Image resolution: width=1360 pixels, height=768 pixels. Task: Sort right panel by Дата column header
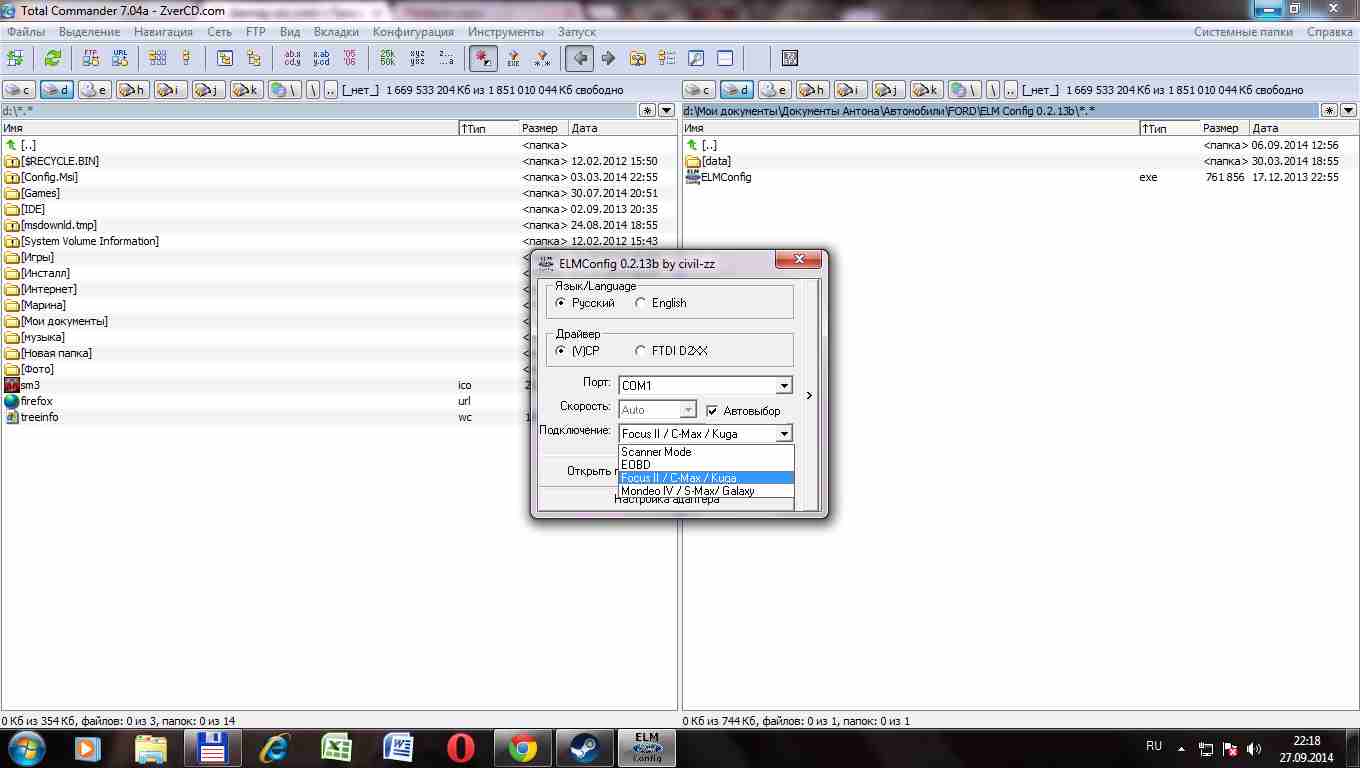point(1303,128)
